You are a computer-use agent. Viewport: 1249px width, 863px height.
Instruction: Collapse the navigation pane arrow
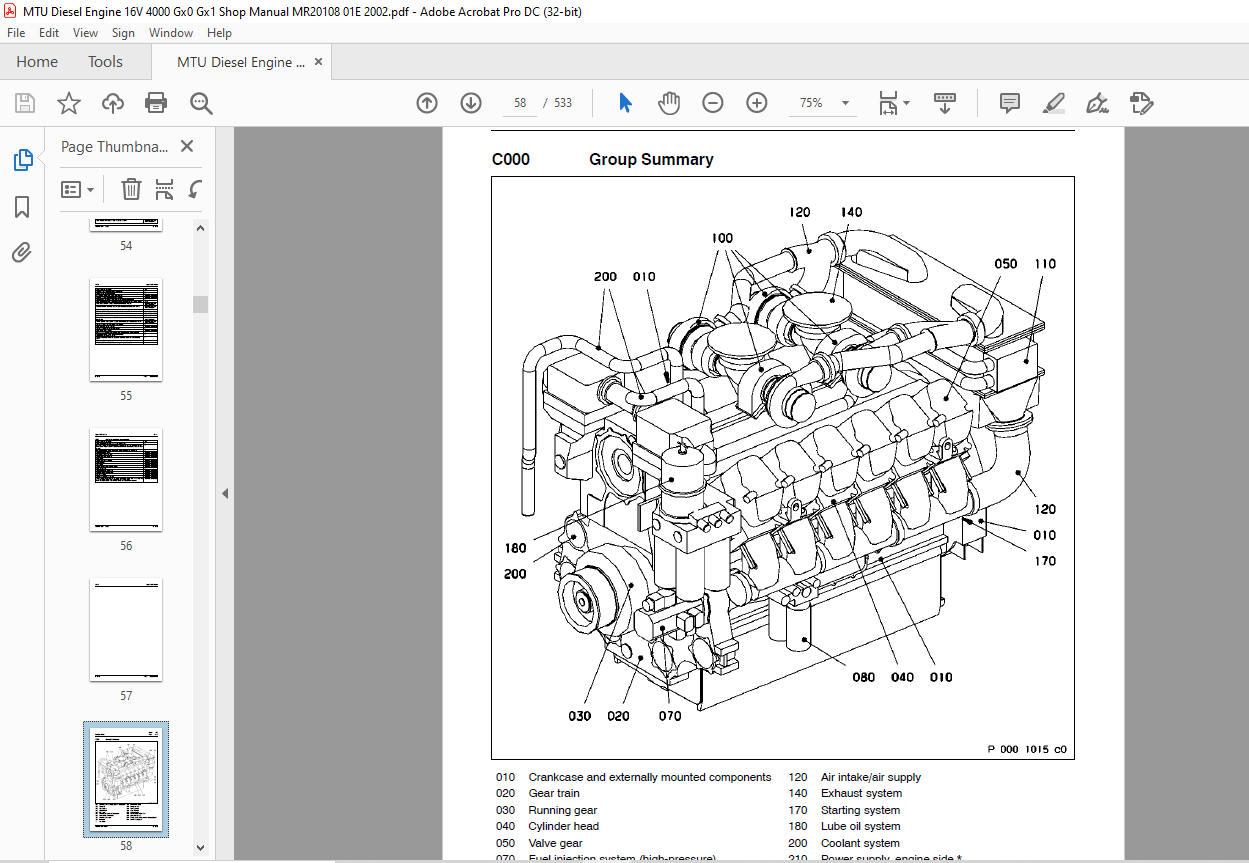pos(225,494)
